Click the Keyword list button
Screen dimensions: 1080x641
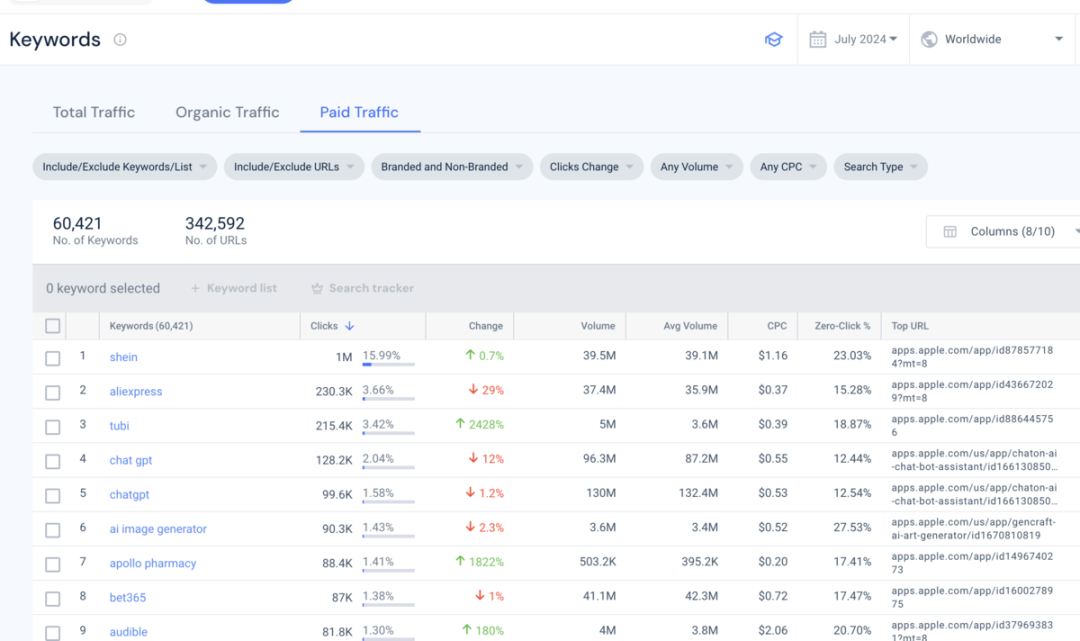point(234,288)
